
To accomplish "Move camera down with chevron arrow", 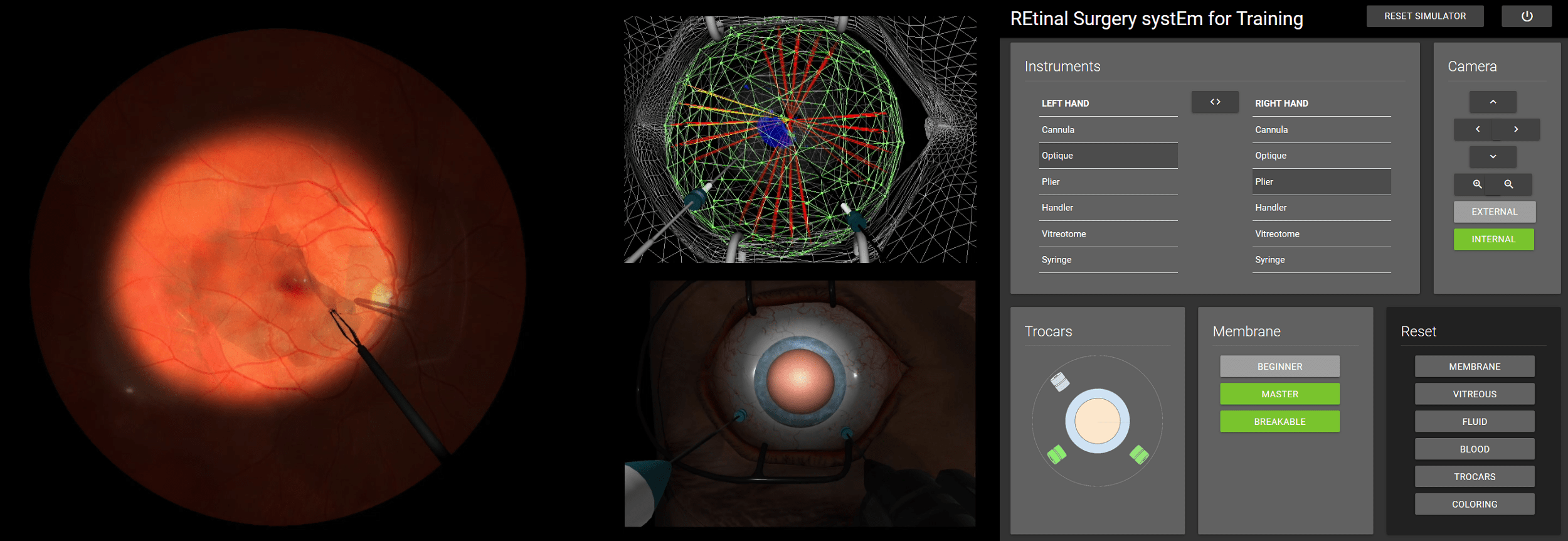I will point(1493,157).
